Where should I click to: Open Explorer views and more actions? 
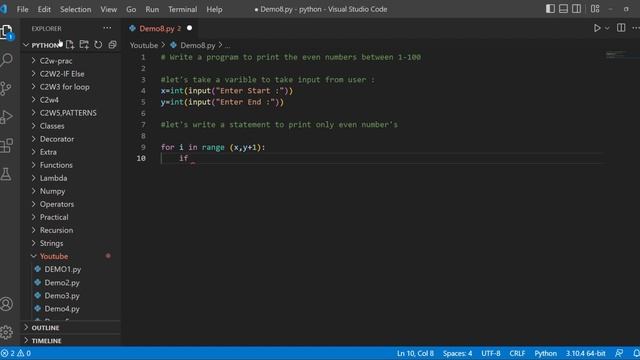point(107,28)
